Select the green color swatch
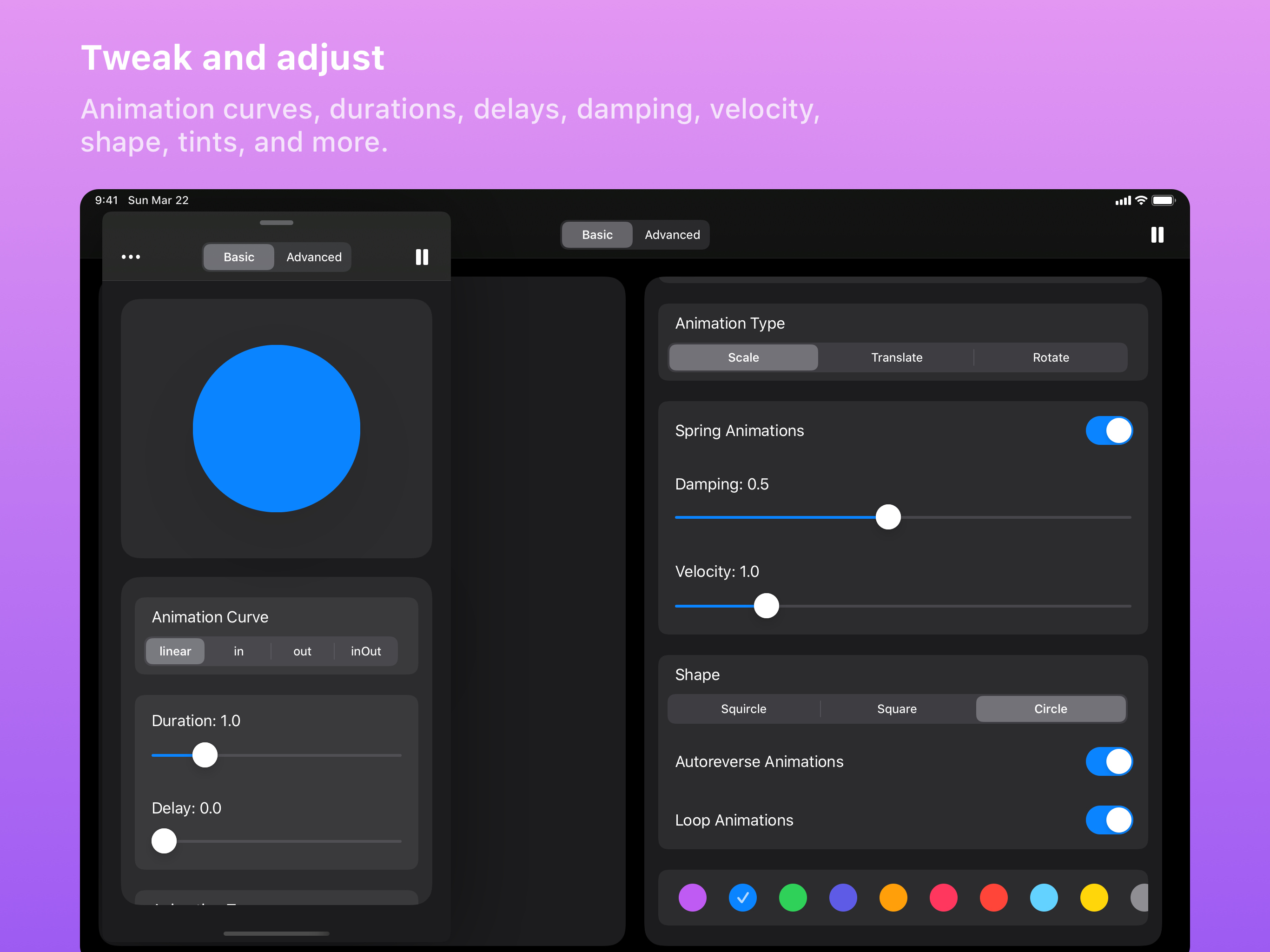1270x952 pixels. tap(793, 898)
